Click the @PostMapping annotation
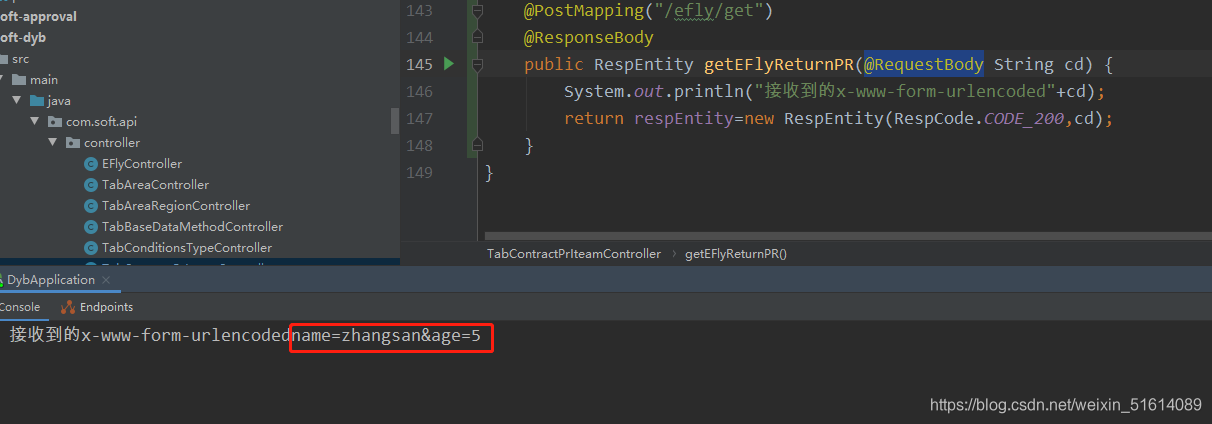This screenshot has width=1212, height=424. tap(583, 12)
